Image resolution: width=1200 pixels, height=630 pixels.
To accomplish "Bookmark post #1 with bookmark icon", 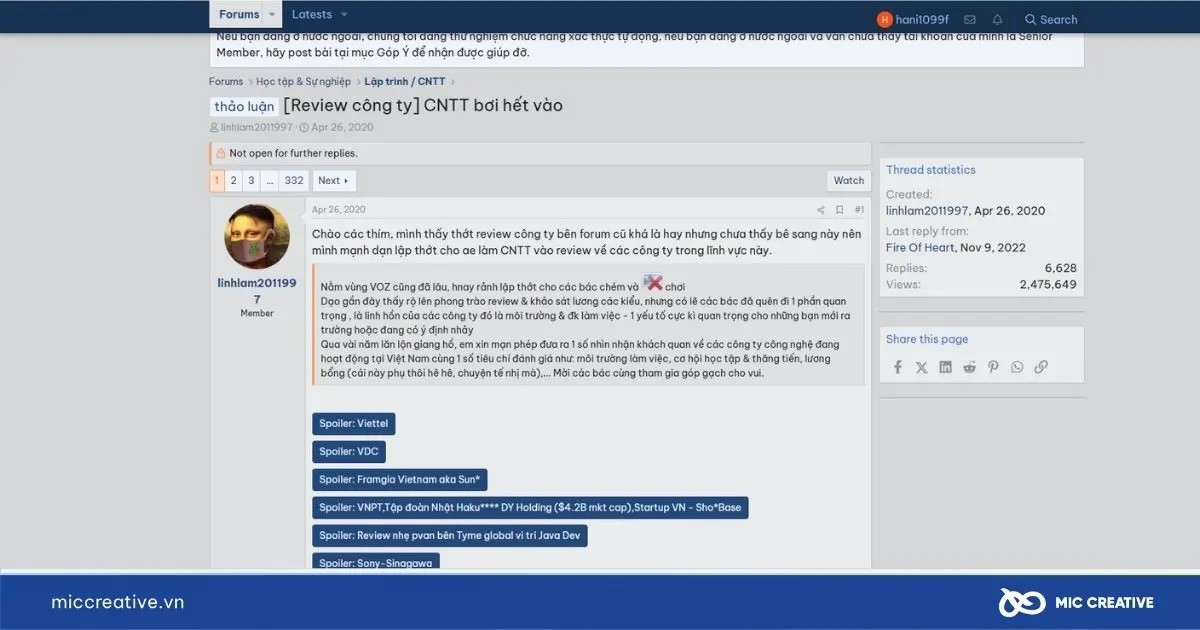I will [839, 210].
